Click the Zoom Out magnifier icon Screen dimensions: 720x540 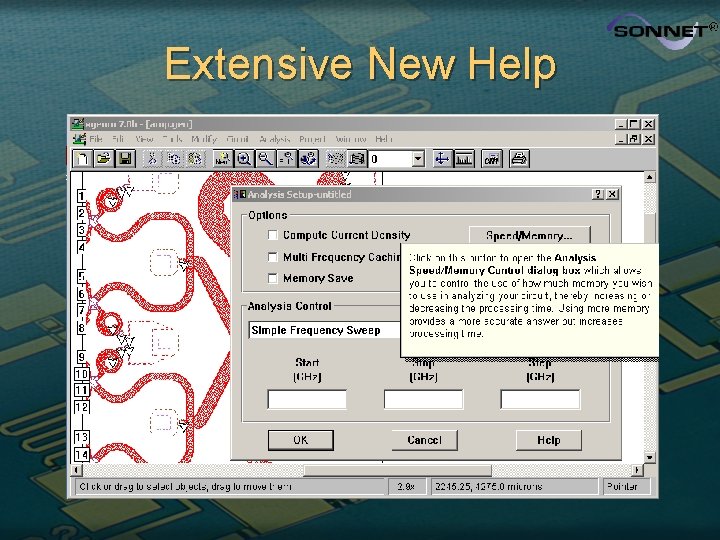pos(265,159)
